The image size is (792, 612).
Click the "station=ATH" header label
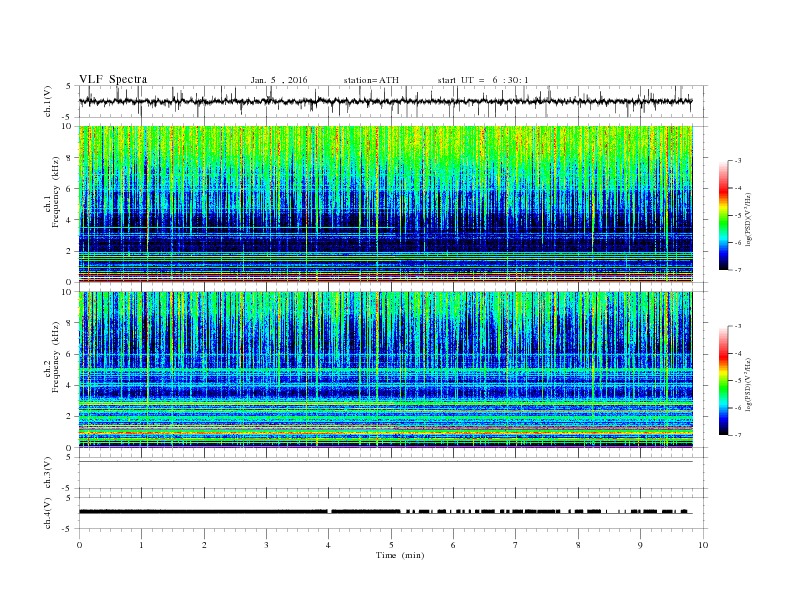click(371, 80)
